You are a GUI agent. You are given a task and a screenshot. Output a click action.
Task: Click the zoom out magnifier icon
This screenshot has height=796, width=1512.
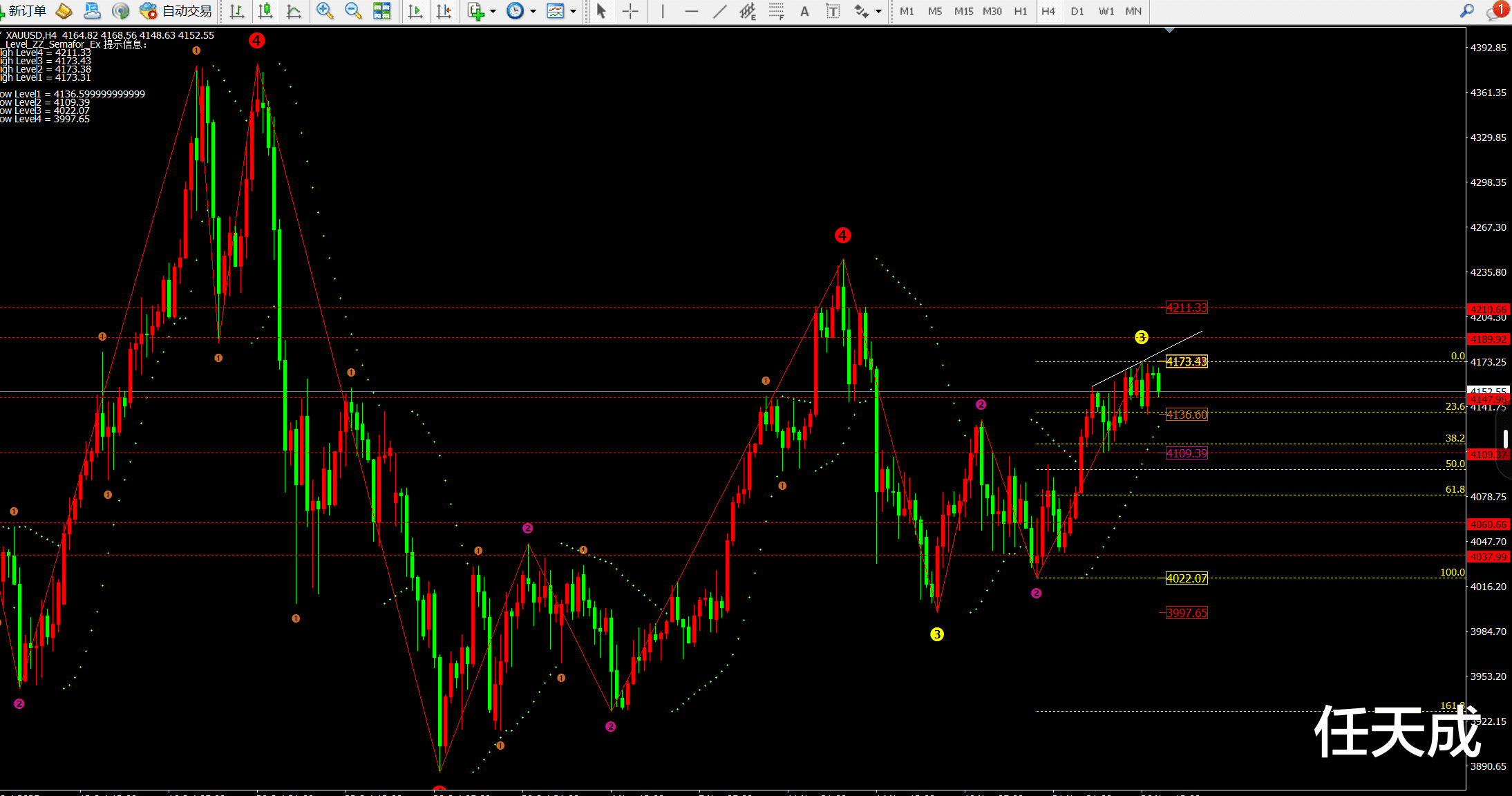352,10
